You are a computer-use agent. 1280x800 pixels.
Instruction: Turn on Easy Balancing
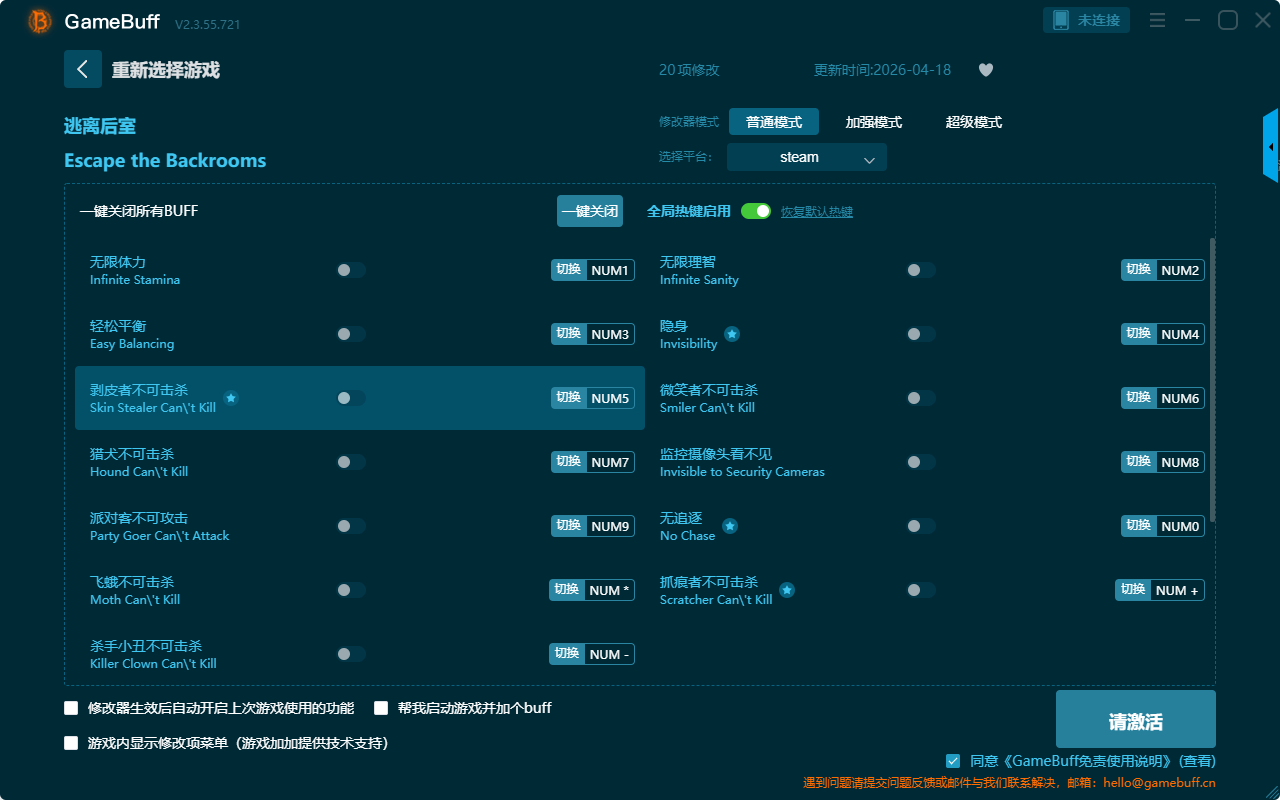[x=351, y=334]
